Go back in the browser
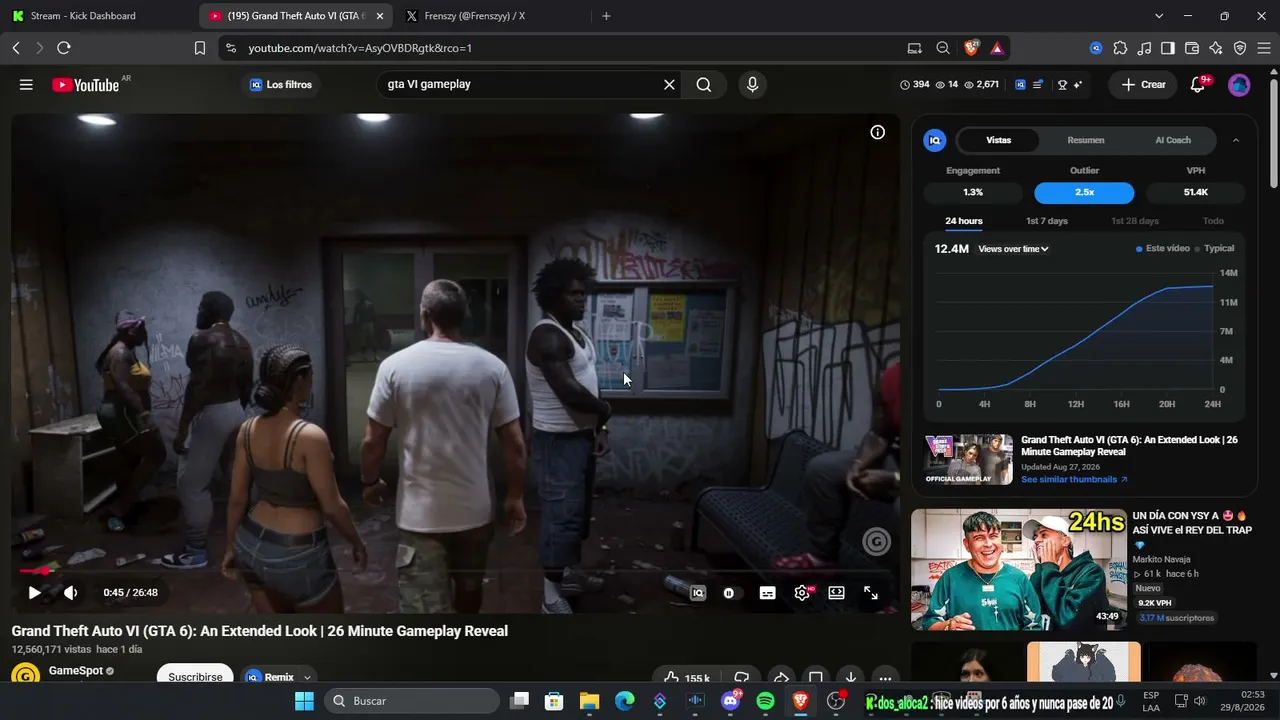1280x720 pixels. pyautogui.click(x=16, y=48)
